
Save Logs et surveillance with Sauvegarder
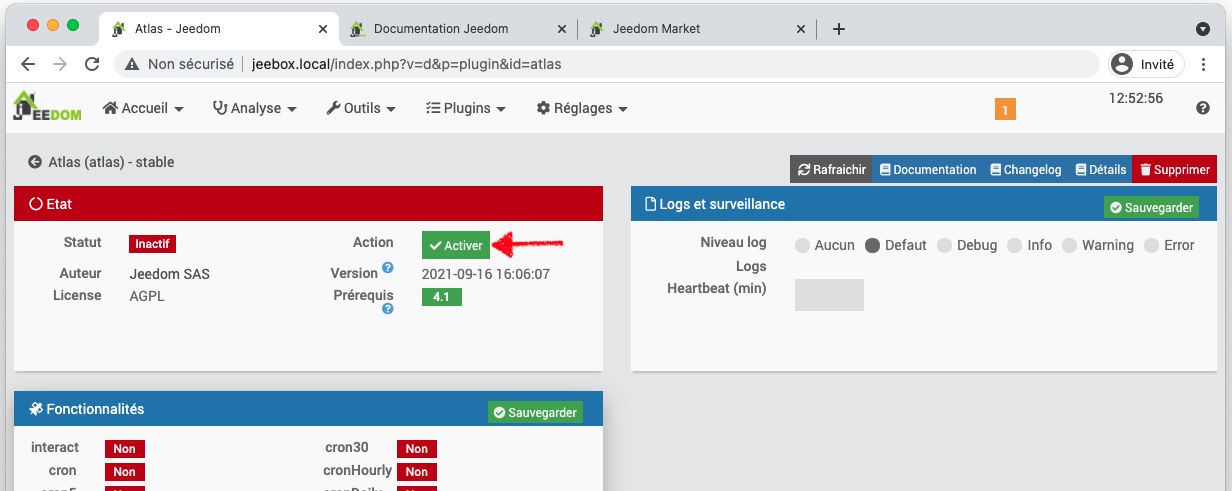pos(1151,207)
